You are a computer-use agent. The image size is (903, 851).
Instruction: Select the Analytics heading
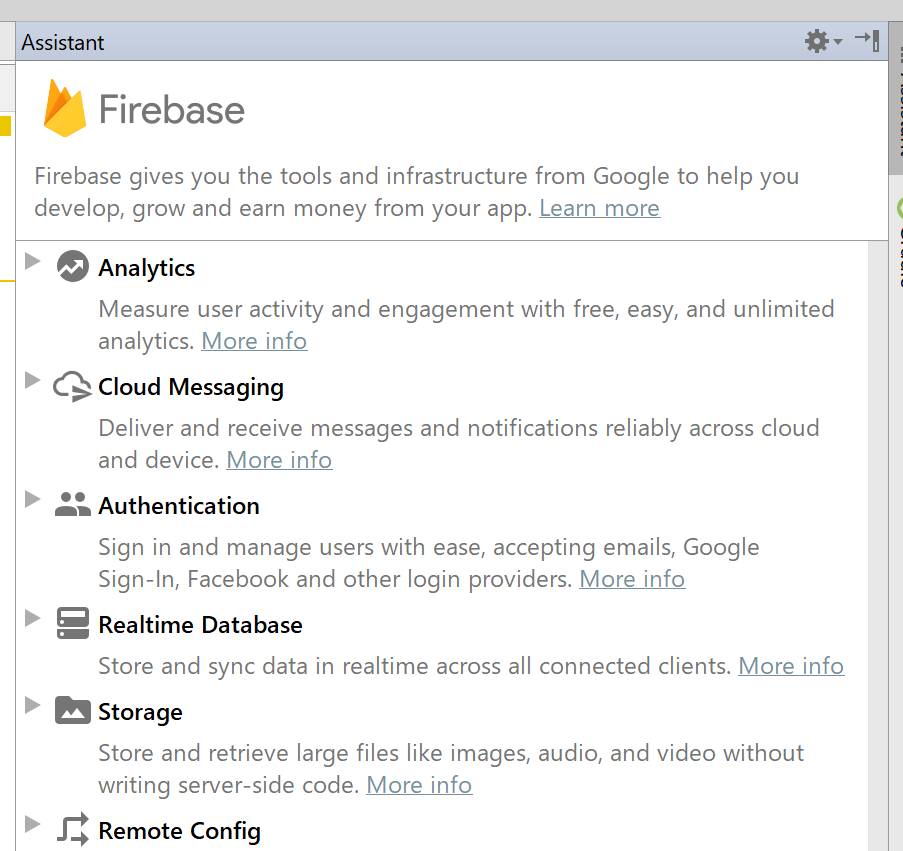pyautogui.click(x=147, y=268)
